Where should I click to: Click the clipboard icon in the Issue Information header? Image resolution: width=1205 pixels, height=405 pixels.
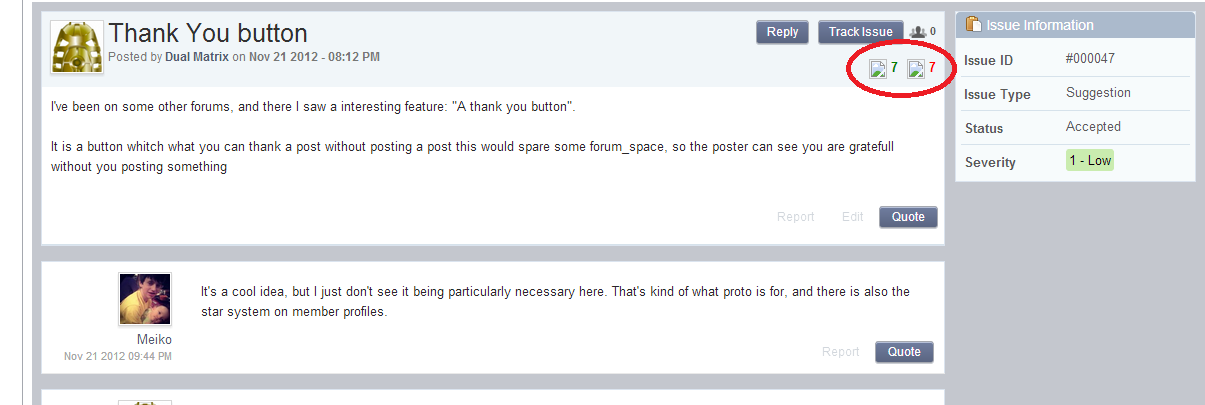coord(973,25)
